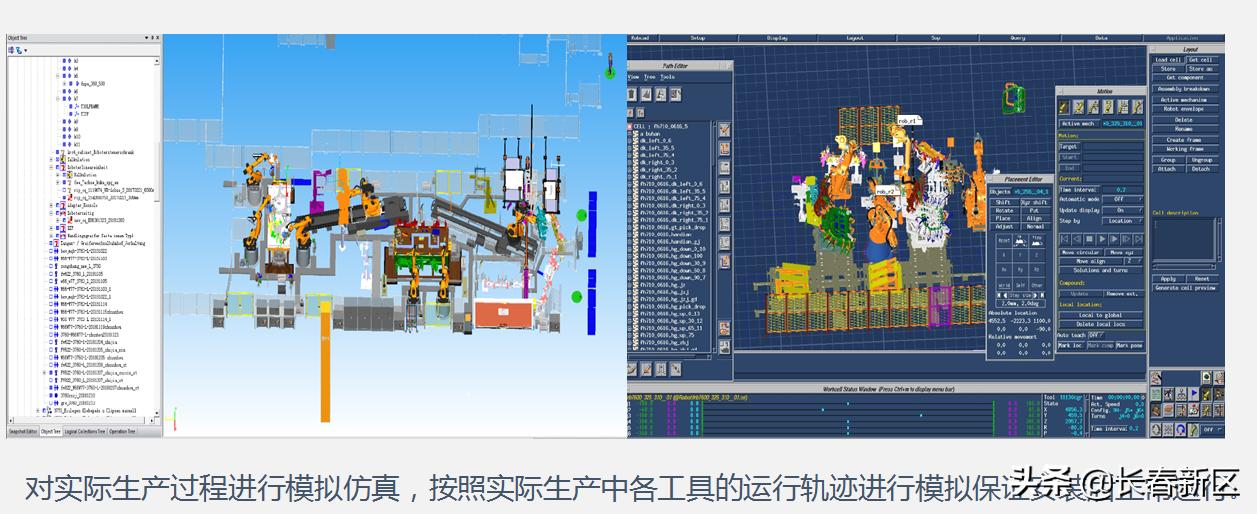Click the Generate cell preview button
This screenshot has height=514, width=1257.
(x=1185, y=288)
